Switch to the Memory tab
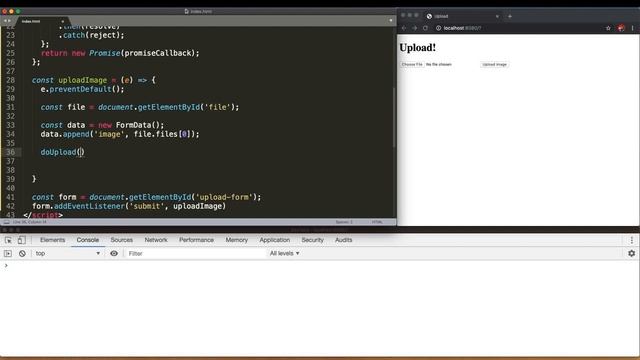The width and height of the screenshot is (640, 360). (237, 240)
